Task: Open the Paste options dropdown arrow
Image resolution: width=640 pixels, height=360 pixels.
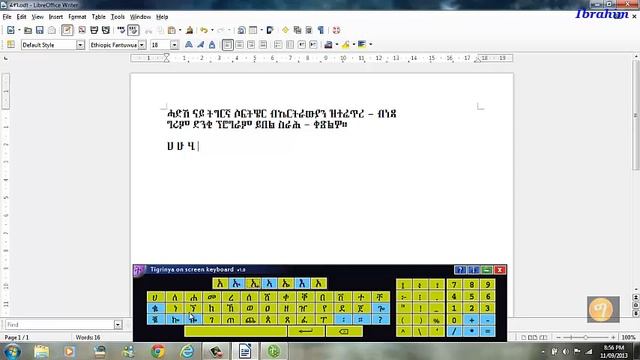Action: click(x=180, y=30)
